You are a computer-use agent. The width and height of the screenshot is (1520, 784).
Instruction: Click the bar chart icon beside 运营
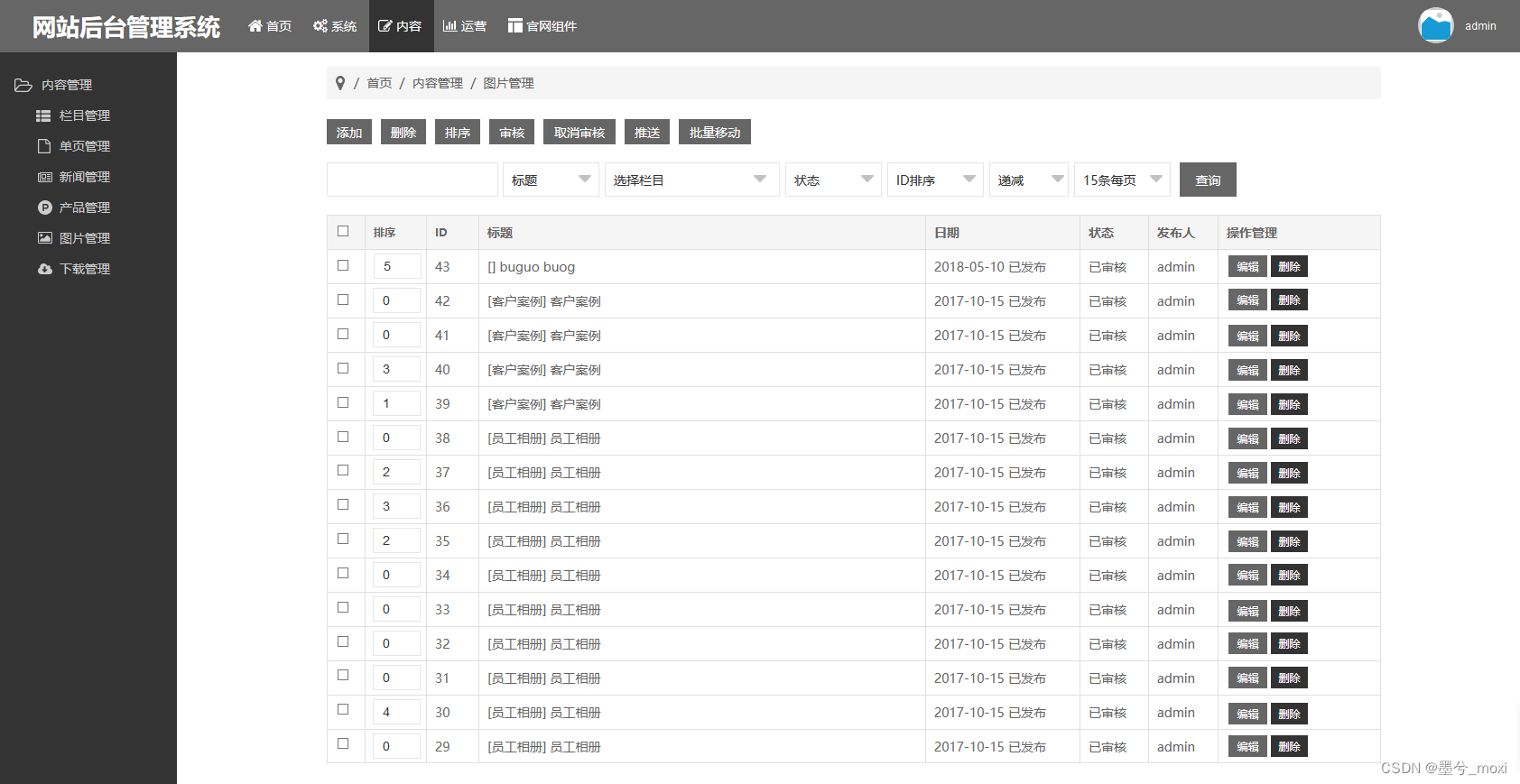[450, 26]
